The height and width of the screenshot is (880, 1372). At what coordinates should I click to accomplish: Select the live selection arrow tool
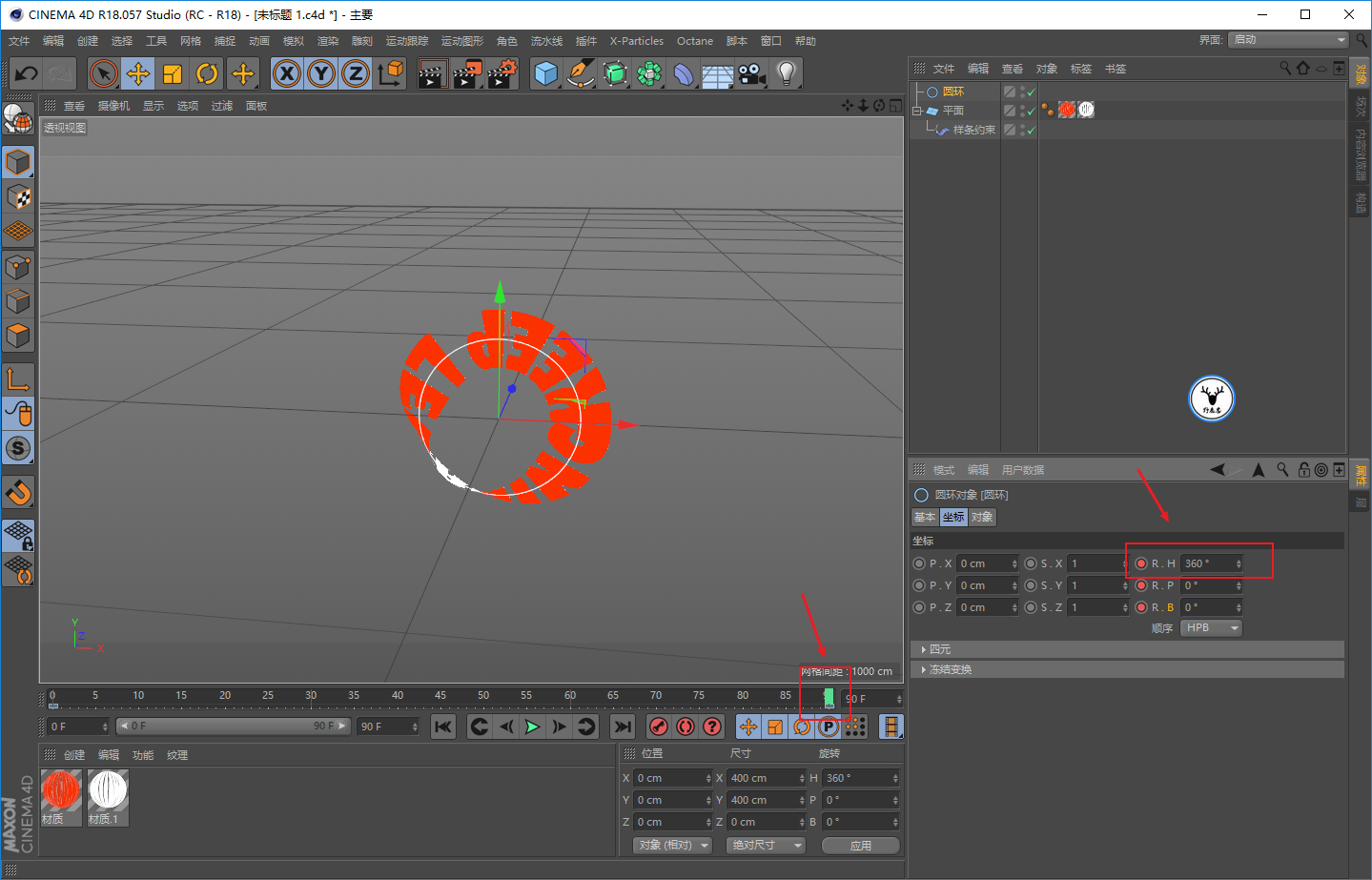click(x=104, y=73)
